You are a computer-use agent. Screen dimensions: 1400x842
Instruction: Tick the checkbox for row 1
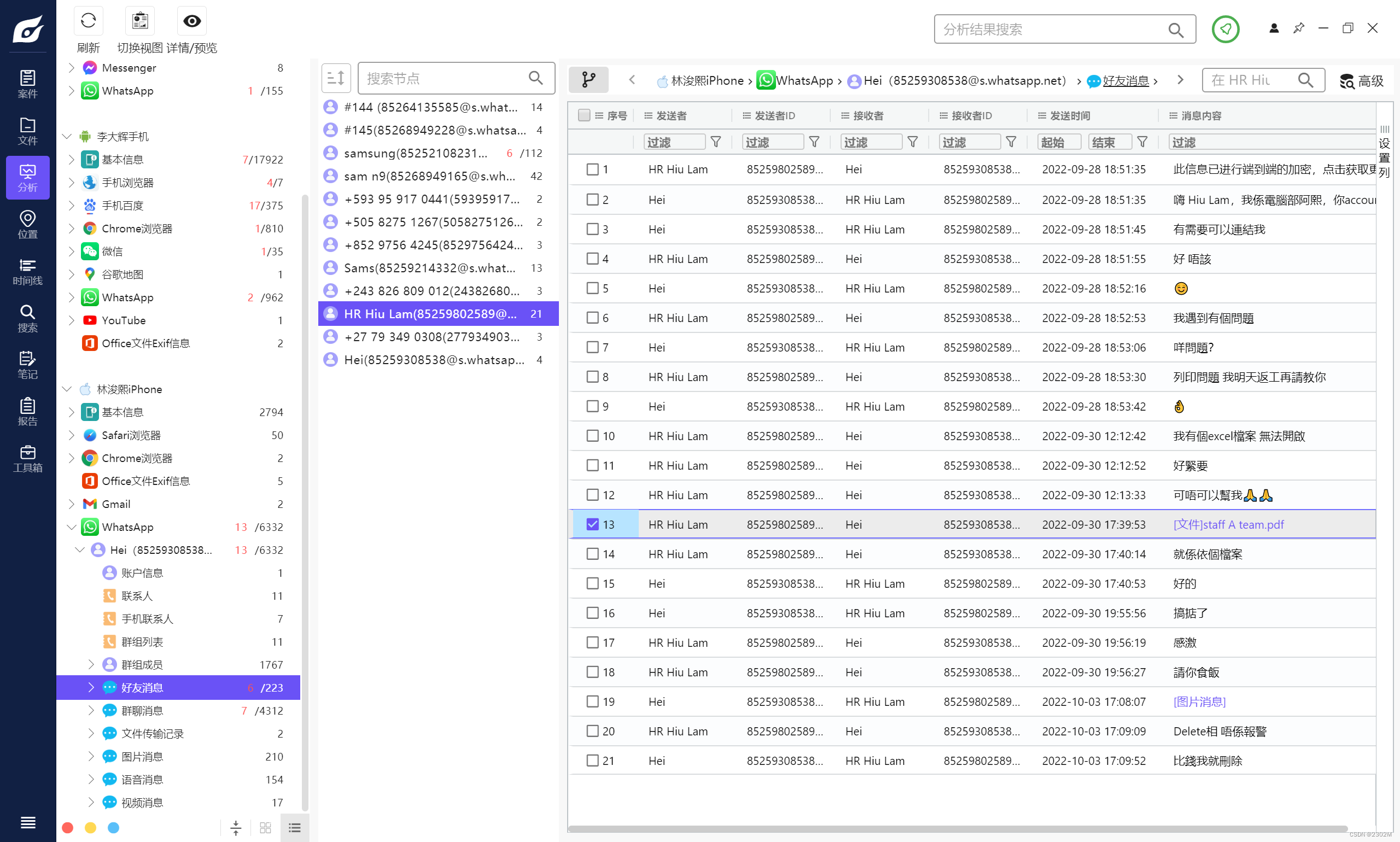pyautogui.click(x=592, y=169)
